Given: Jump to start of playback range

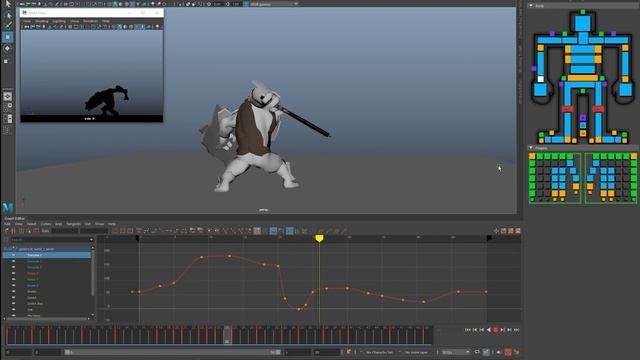Looking at the screenshot, I should (468, 330).
